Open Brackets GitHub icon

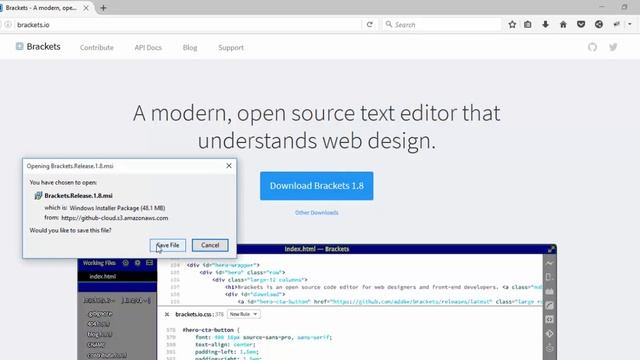(x=592, y=47)
